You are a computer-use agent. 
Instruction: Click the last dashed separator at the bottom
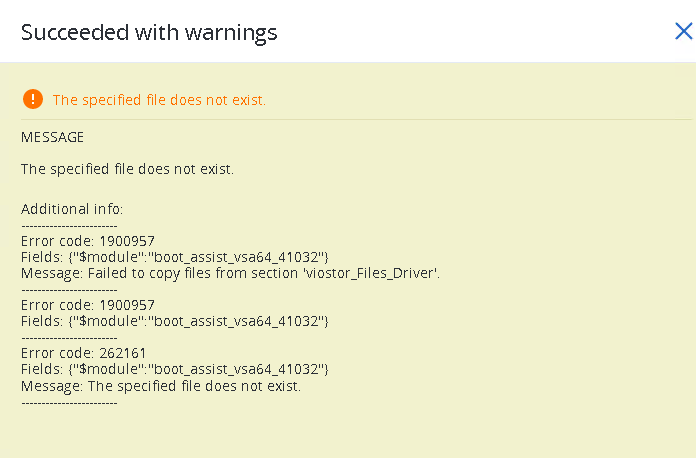tap(69, 402)
